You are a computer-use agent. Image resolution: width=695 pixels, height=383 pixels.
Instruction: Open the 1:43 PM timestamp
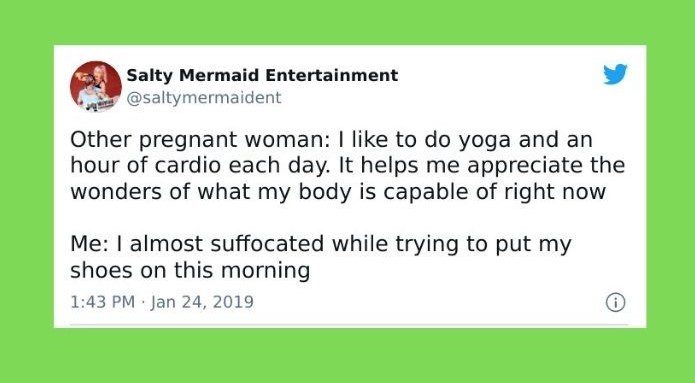102,302
